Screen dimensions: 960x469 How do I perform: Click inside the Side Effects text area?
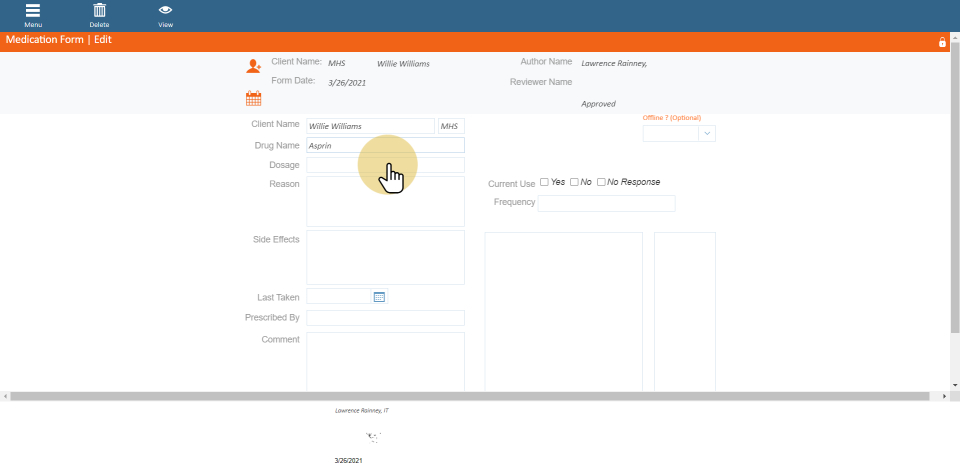click(385, 258)
